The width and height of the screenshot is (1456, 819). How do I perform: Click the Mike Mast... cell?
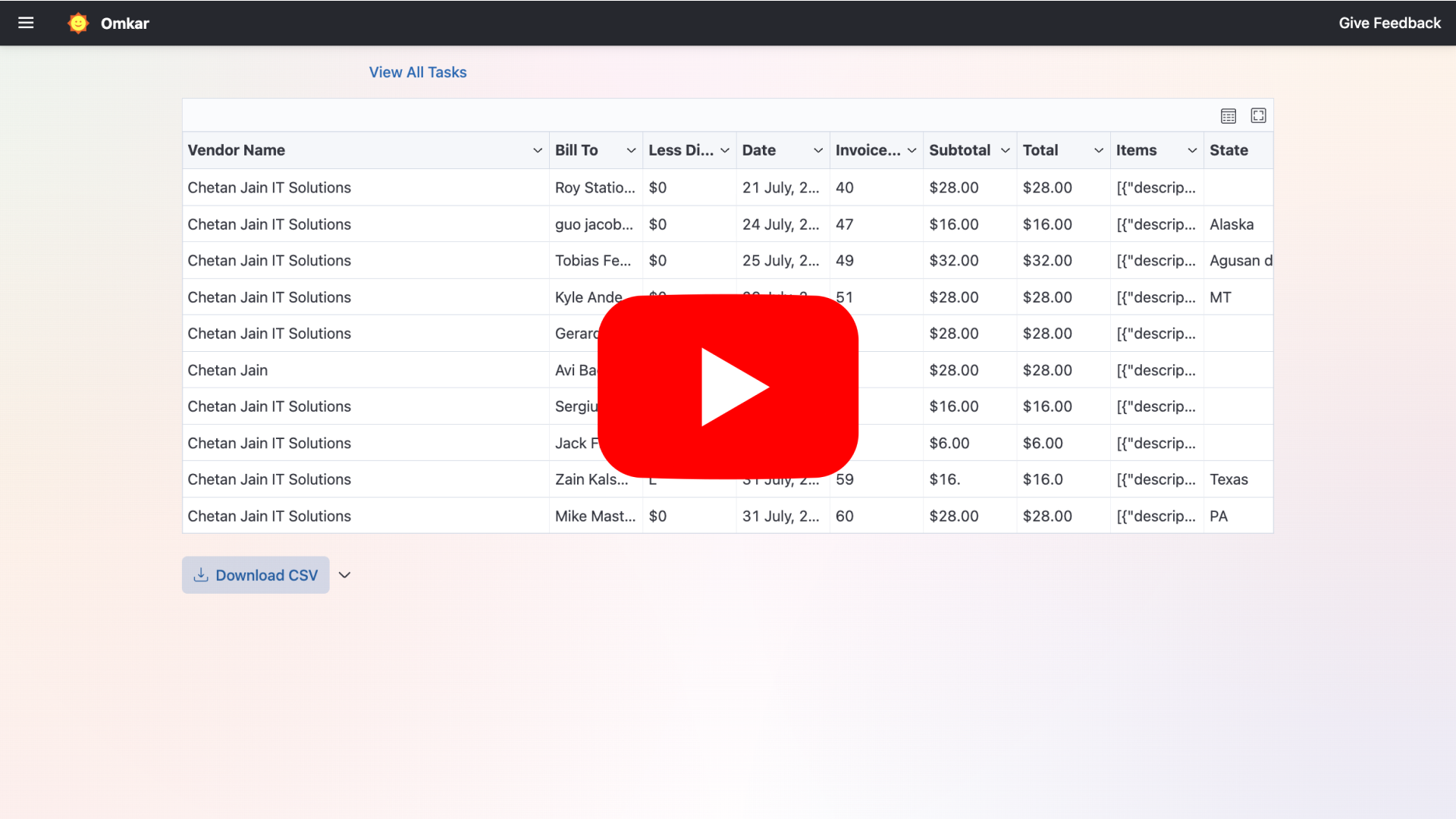tap(596, 516)
